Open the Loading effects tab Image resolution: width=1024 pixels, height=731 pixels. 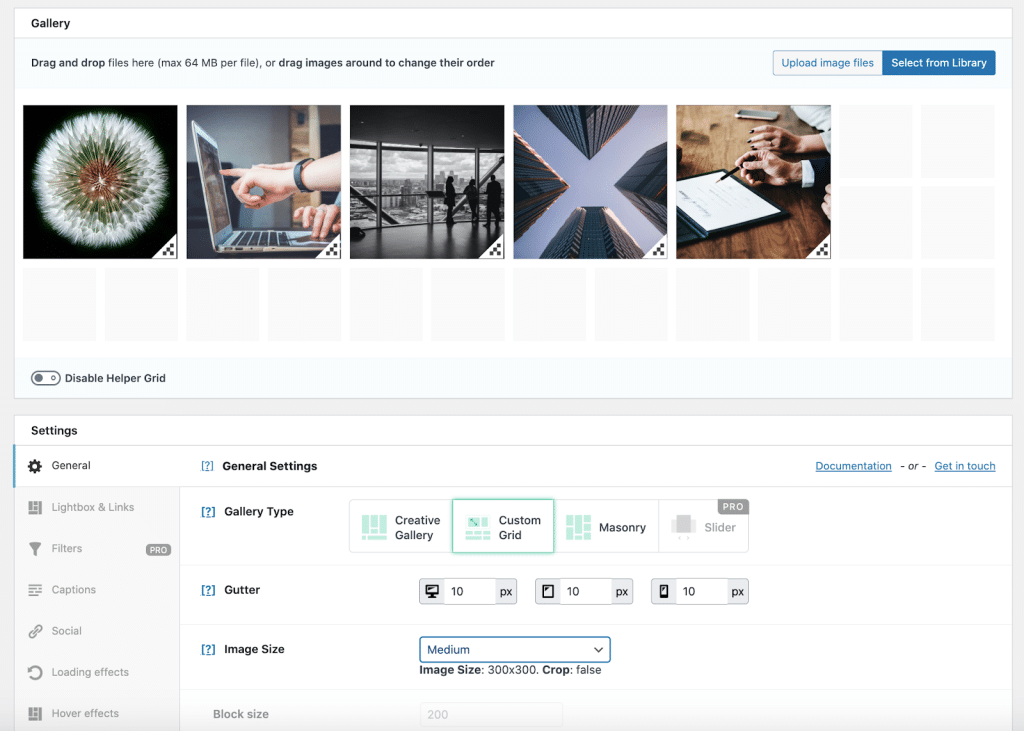click(x=97, y=672)
